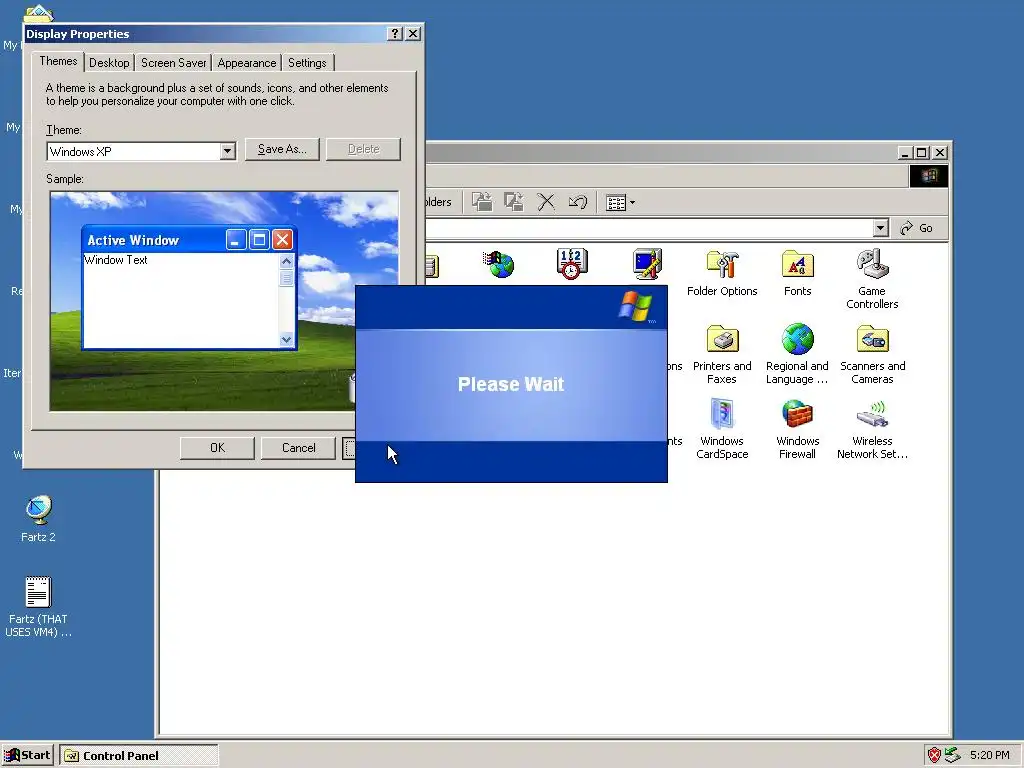Open the Theme combo box dropdown

[x=227, y=152]
